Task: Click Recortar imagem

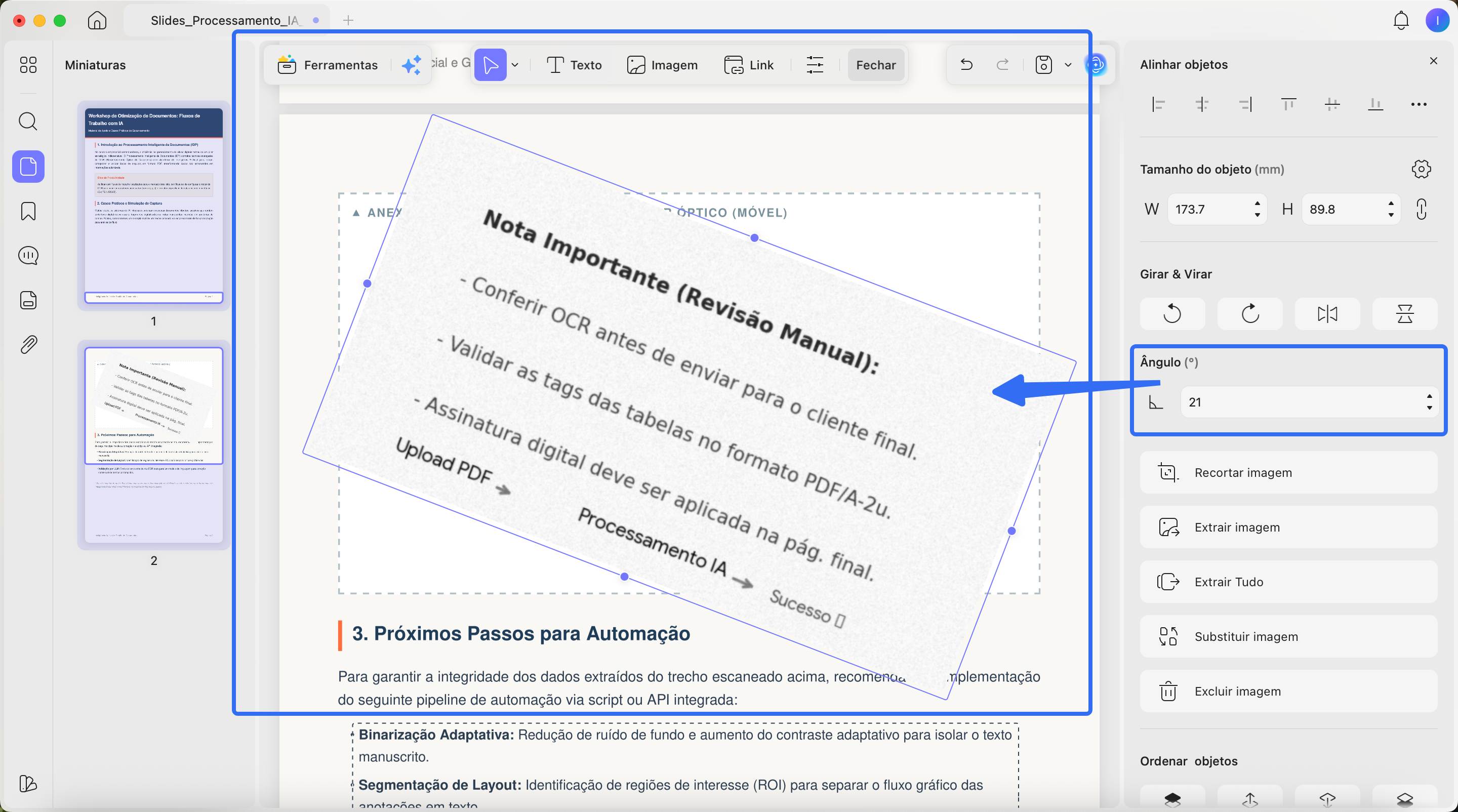Action: 1288,472
